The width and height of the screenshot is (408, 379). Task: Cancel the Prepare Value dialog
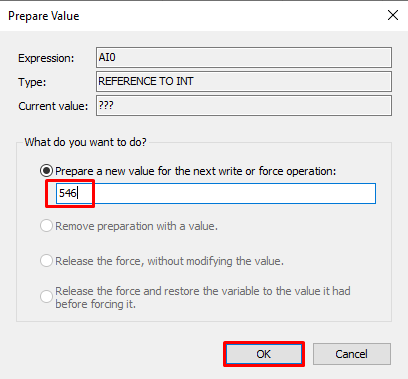tap(352, 354)
